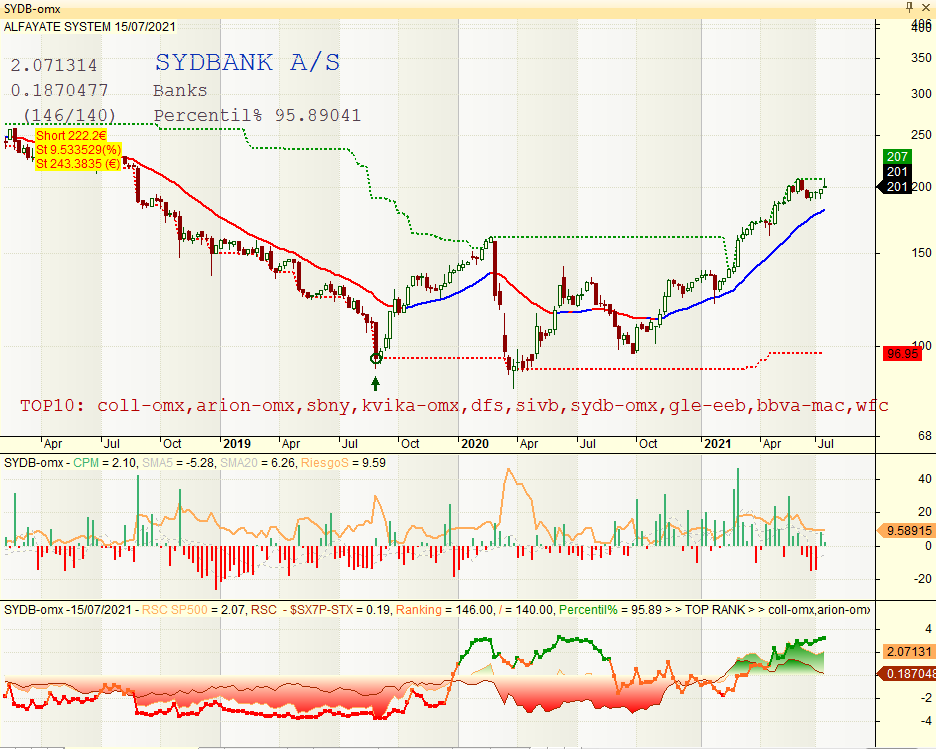Click the RSC SP500 = 2.07 label
The width and height of the screenshot is (936, 749).
point(193,610)
